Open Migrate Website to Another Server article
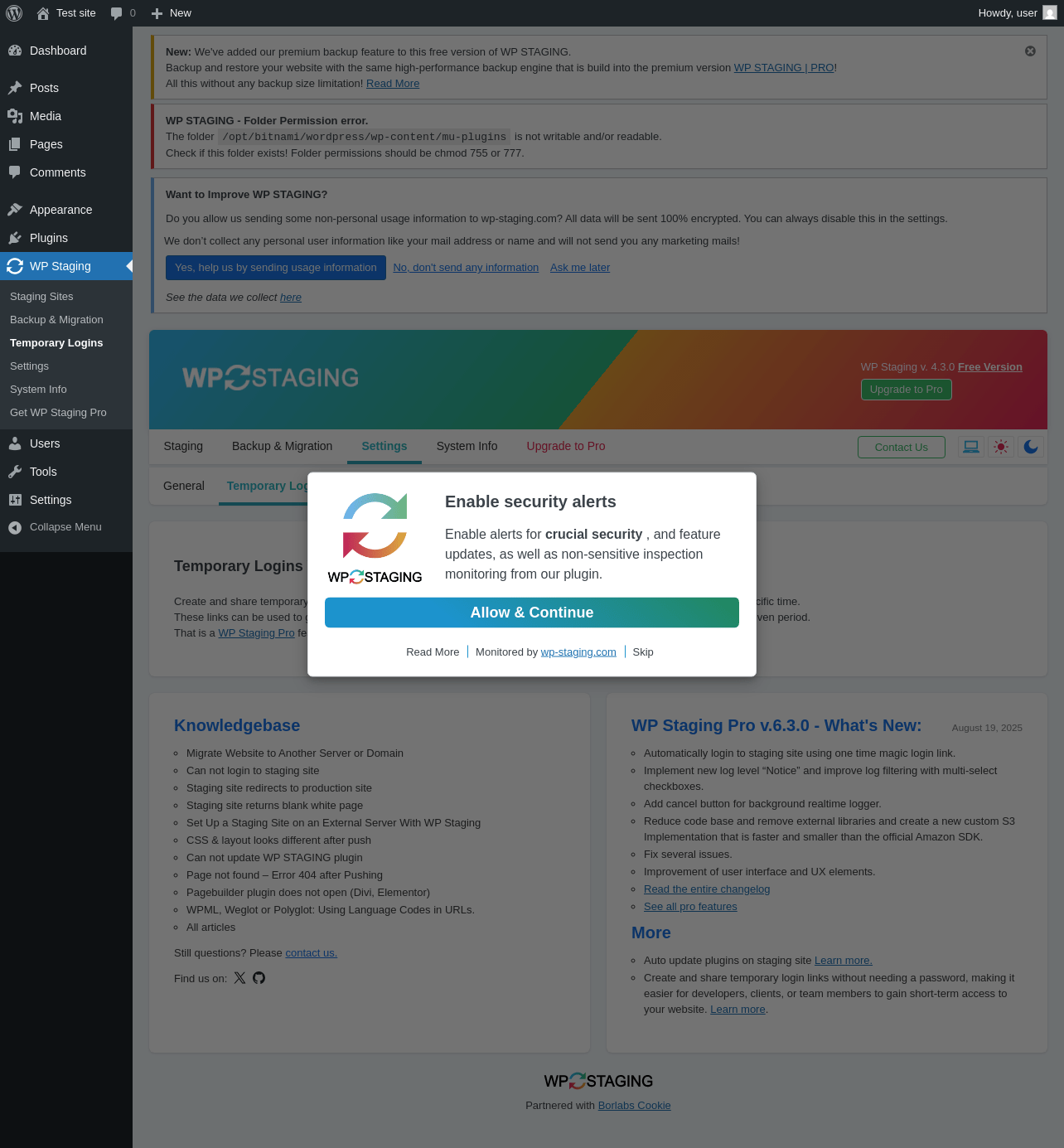 (x=295, y=753)
